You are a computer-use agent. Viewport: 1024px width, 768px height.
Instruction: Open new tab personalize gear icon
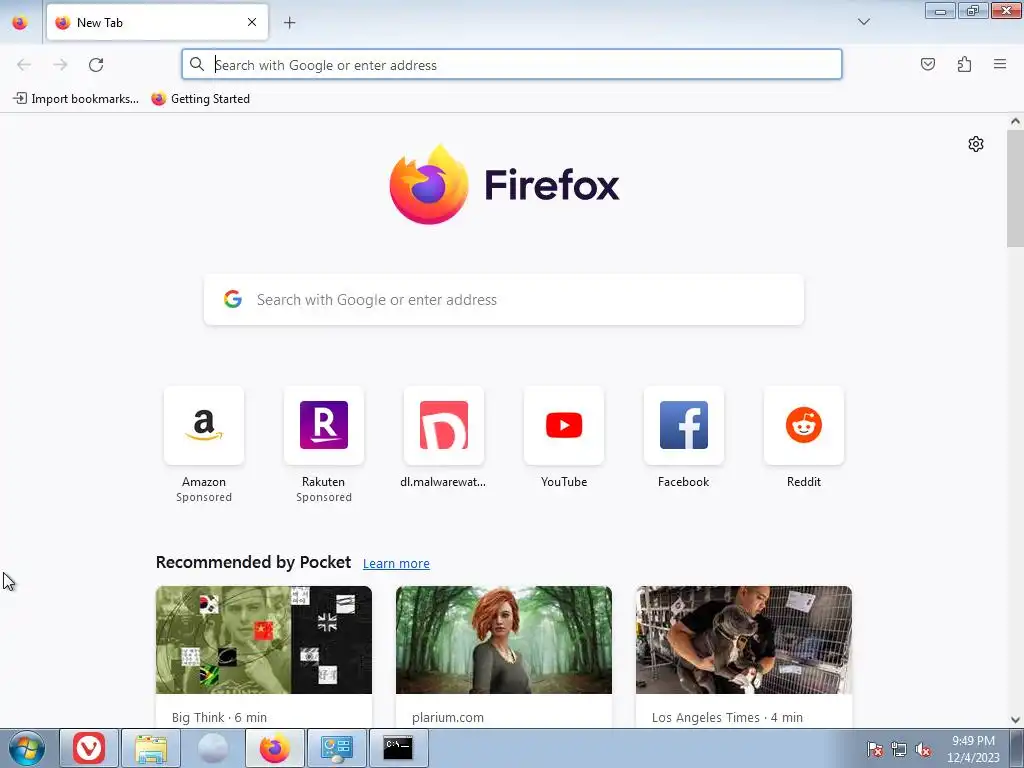coord(976,144)
